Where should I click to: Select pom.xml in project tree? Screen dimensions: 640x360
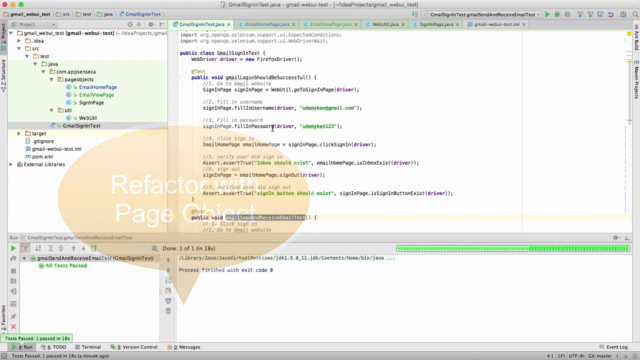click(x=42, y=157)
